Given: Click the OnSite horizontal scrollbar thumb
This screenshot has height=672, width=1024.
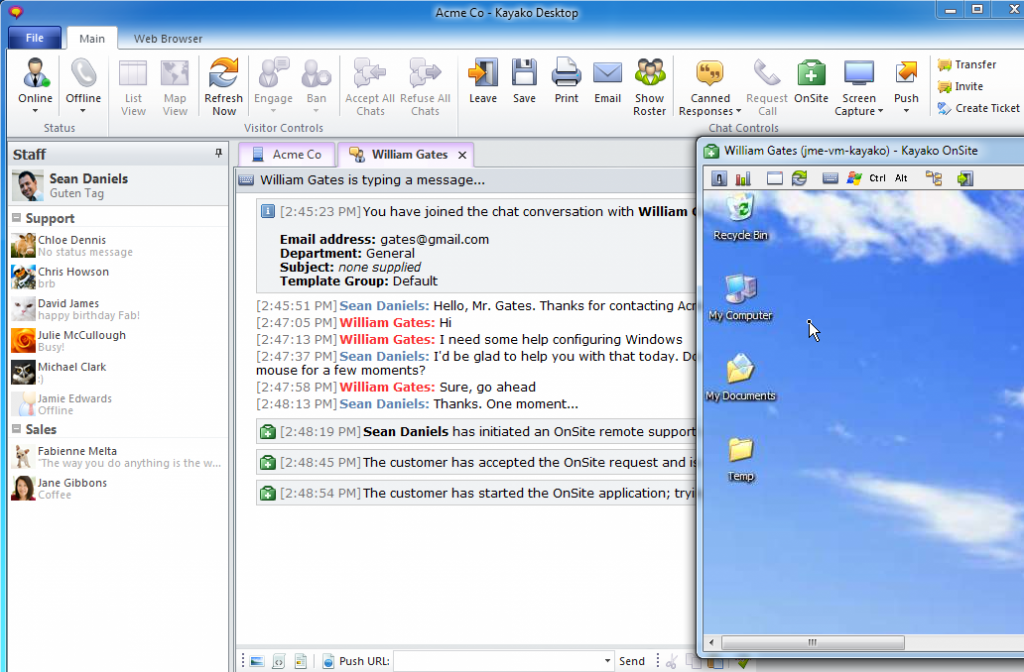Looking at the screenshot, I should pyautogui.click(x=812, y=643).
